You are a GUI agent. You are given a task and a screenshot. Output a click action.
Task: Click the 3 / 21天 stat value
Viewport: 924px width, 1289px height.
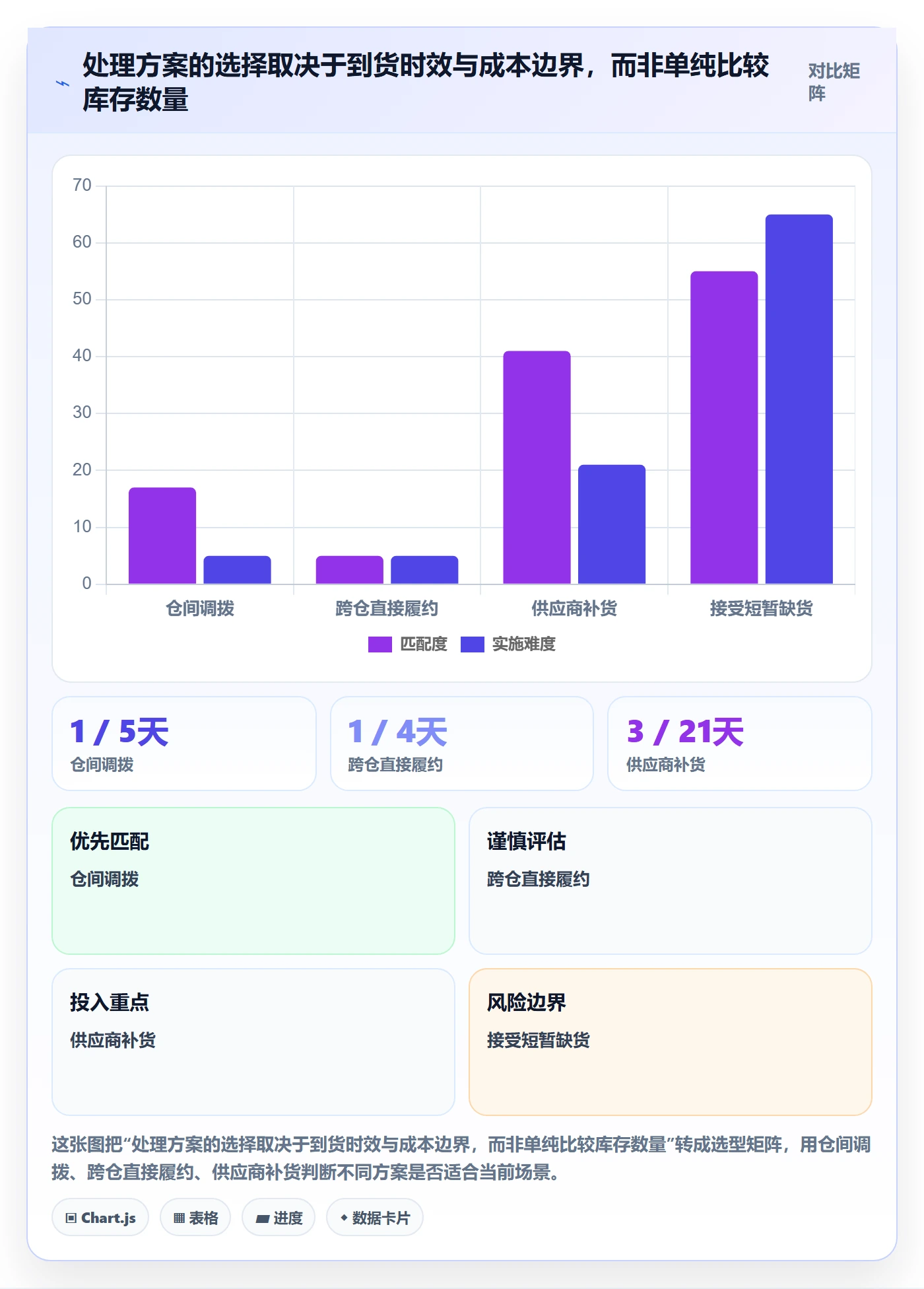pos(685,732)
